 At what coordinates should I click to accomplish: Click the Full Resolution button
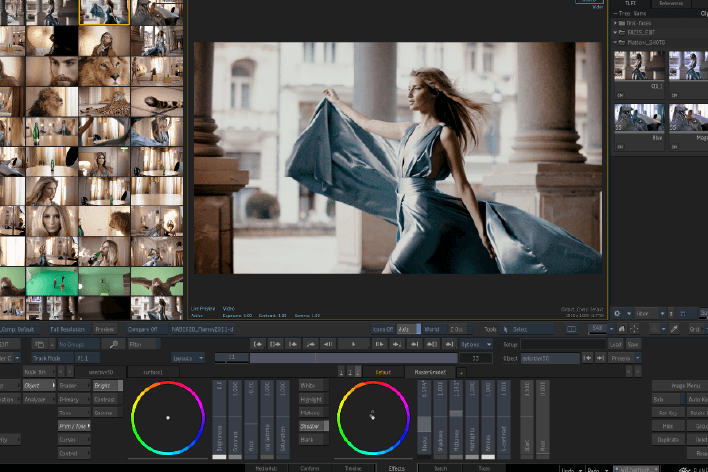click(x=68, y=329)
